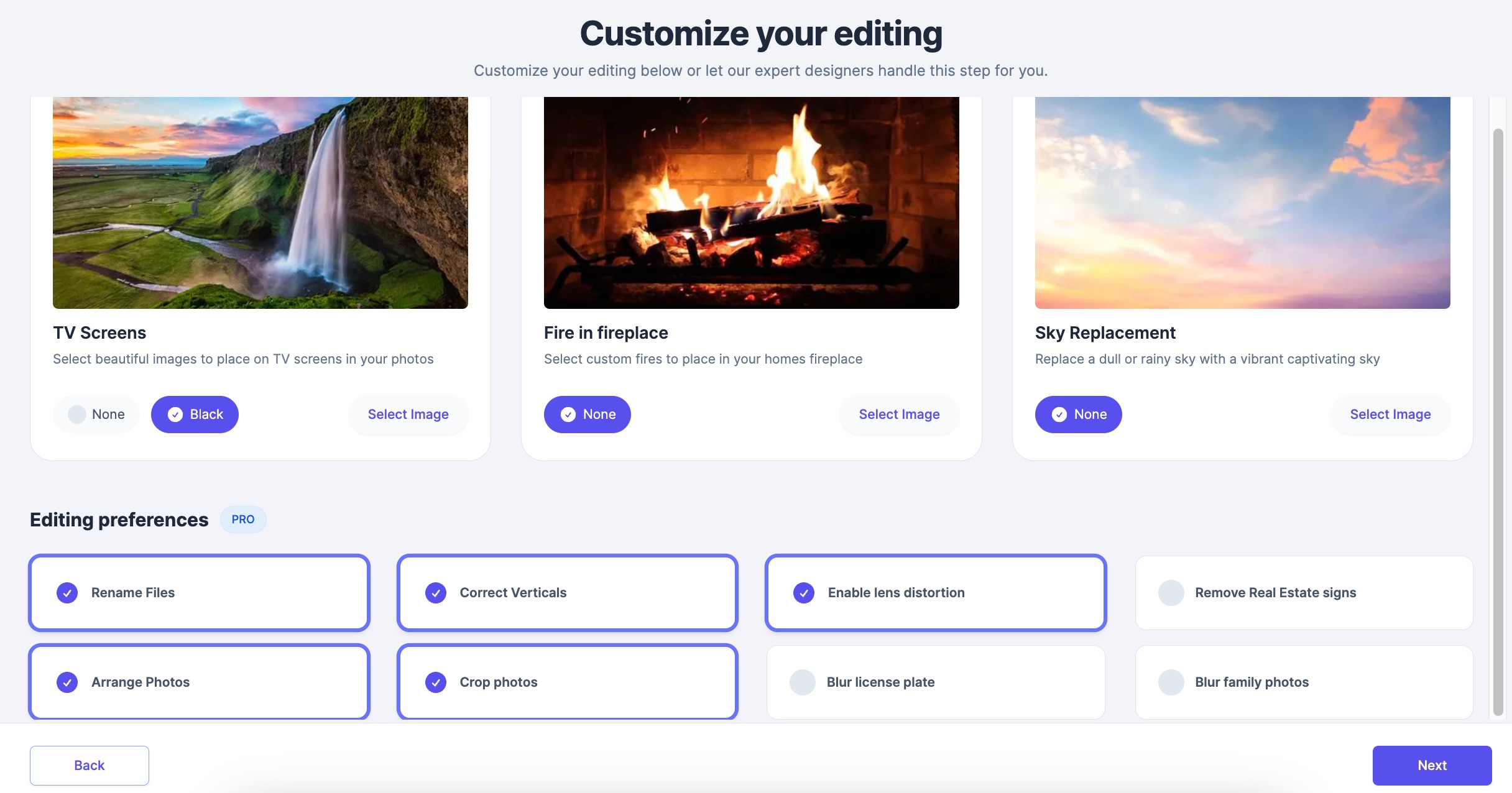Screen dimensions: 1512x793
Task: Click the checkmark icon in Correct Verticals
Action: point(436,593)
